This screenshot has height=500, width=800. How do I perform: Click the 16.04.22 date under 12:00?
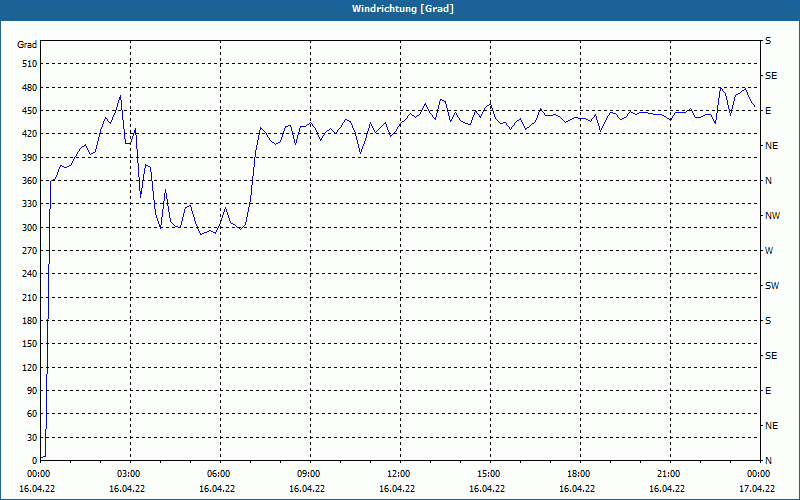tap(397, 488)
